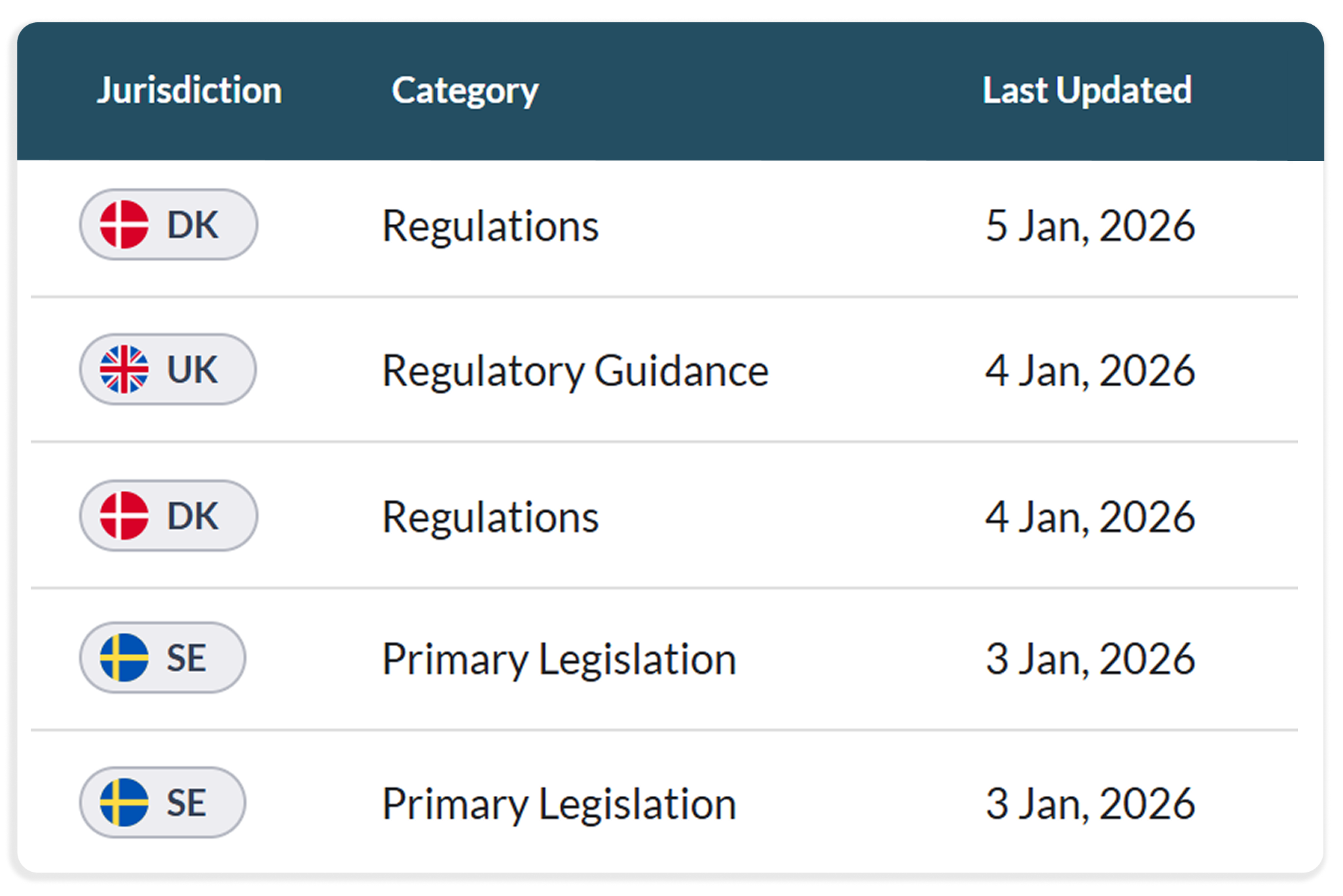Click the UK flag icon
The image size is (1343, 896).
coord(124,369)
